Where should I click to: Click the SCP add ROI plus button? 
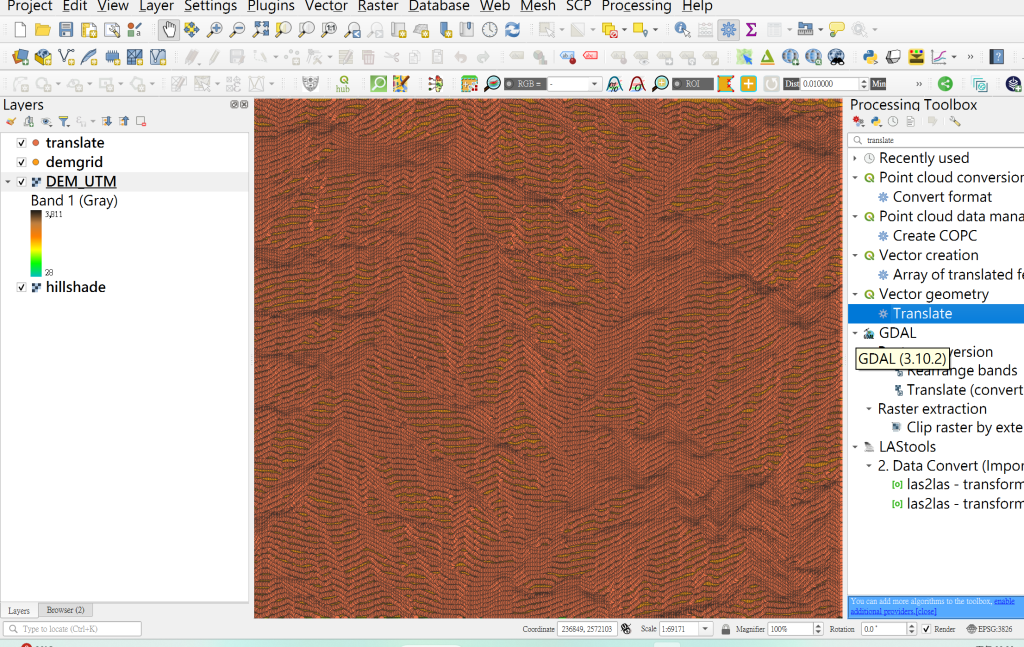point(748,84)
